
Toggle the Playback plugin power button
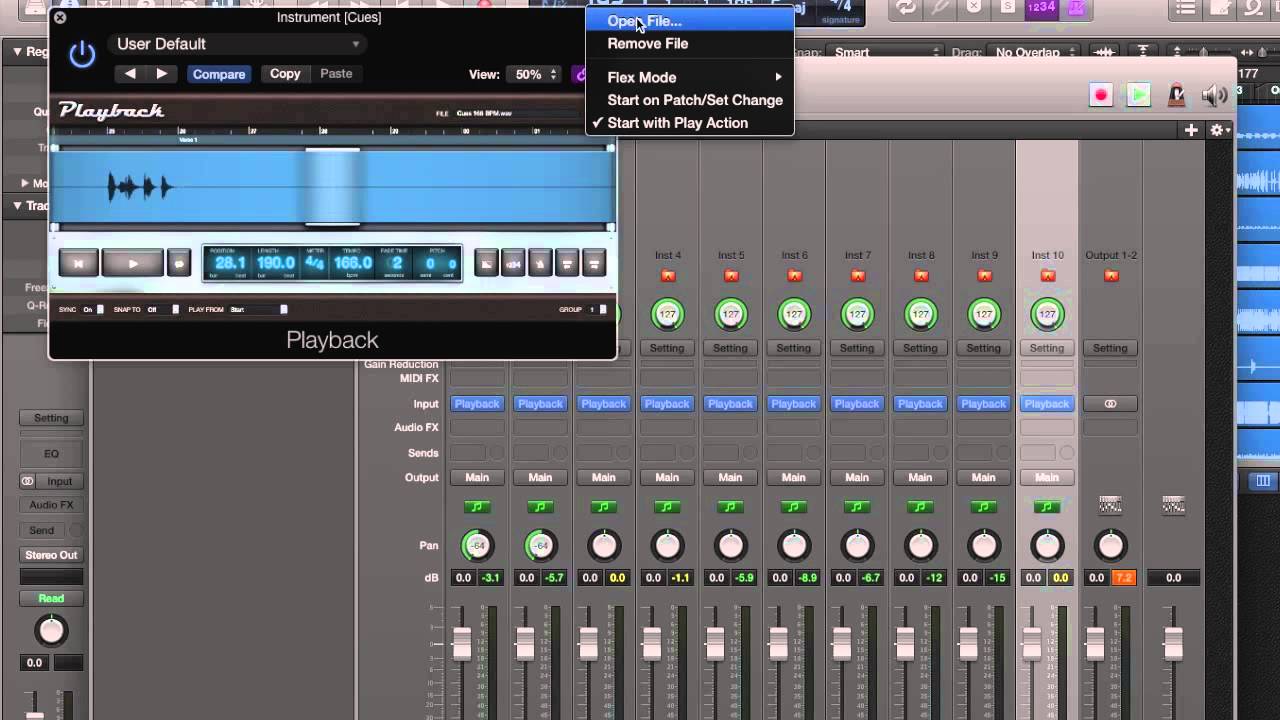point(82,55)
